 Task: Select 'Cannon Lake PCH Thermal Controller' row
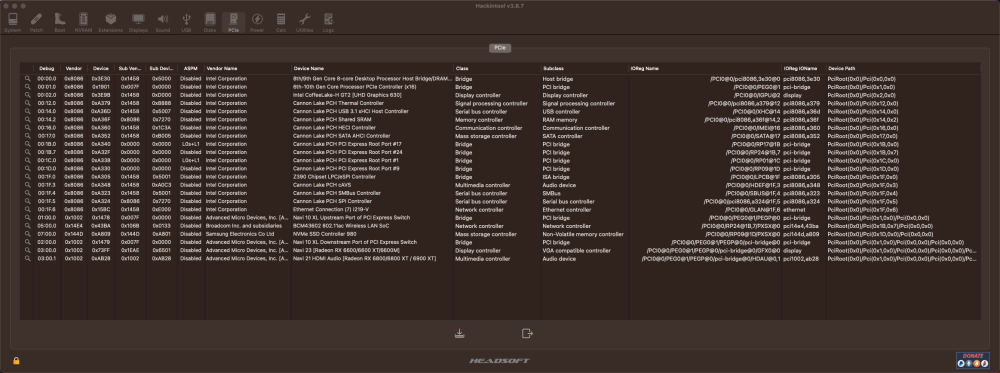tap(500, 103)
